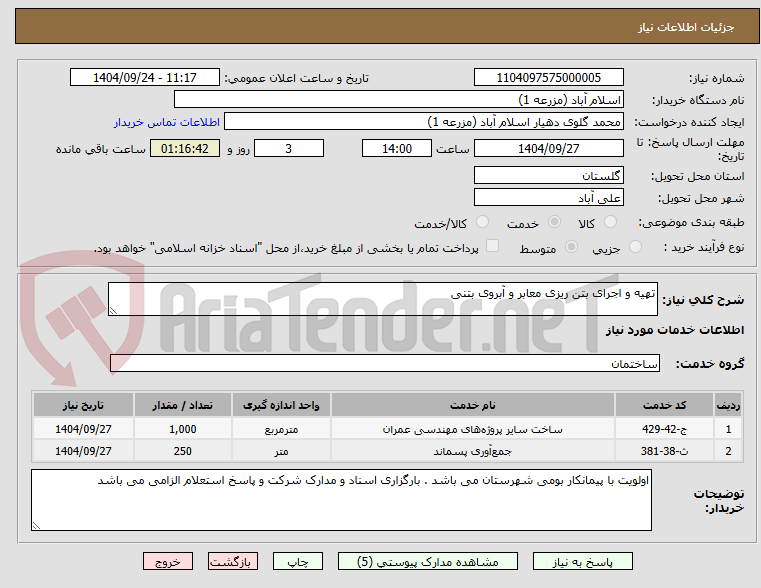The height and width of the screenshot is (588, 761).
Task: Click the واحد اندازه گیری column header
Action: click(x=281, y=405)
